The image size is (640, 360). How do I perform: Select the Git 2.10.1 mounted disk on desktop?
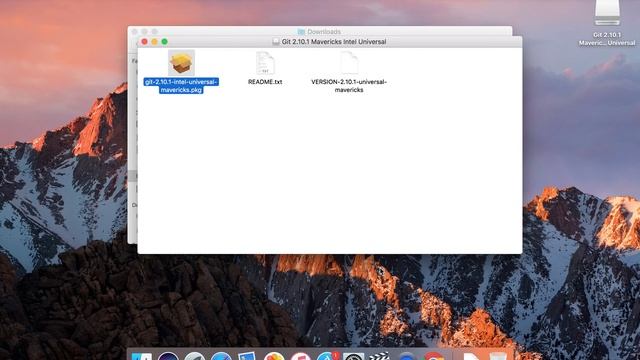pyautogui.click(x=607, y=13)
